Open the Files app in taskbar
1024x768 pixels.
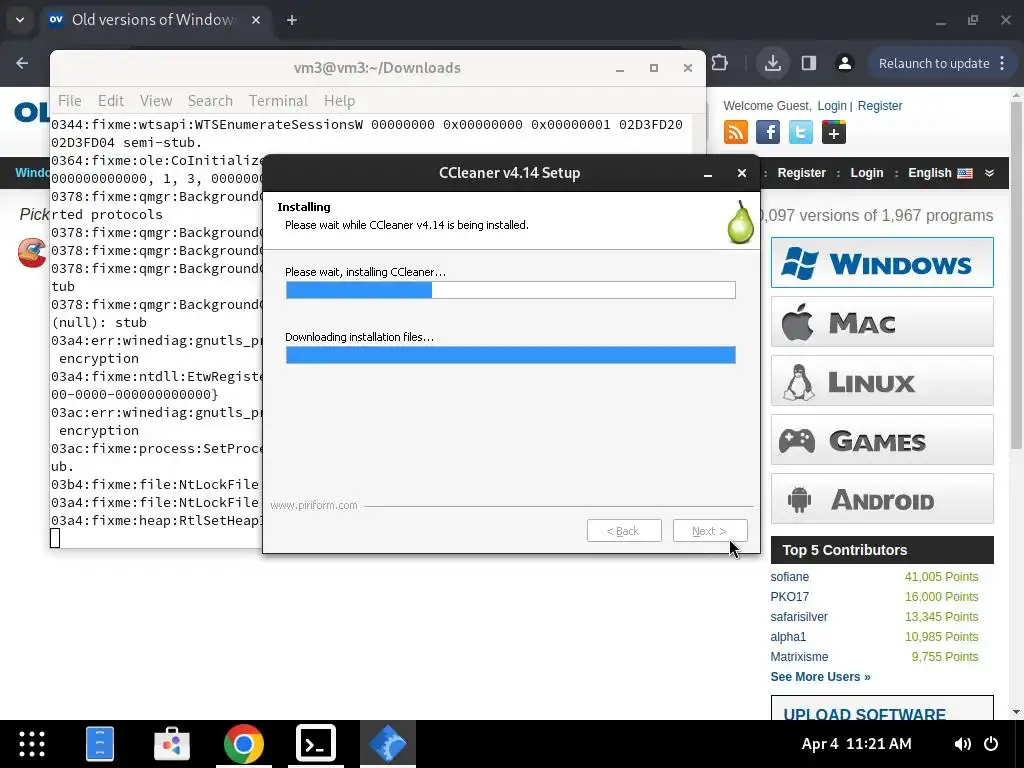(100, 744)
